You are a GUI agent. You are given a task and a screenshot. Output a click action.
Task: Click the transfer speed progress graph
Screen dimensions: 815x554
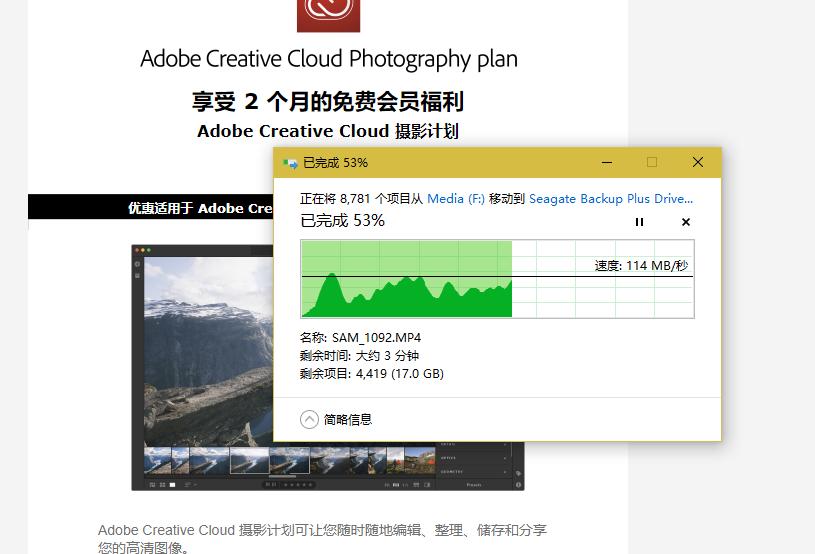pyautogui.click(x=497, y=279)
